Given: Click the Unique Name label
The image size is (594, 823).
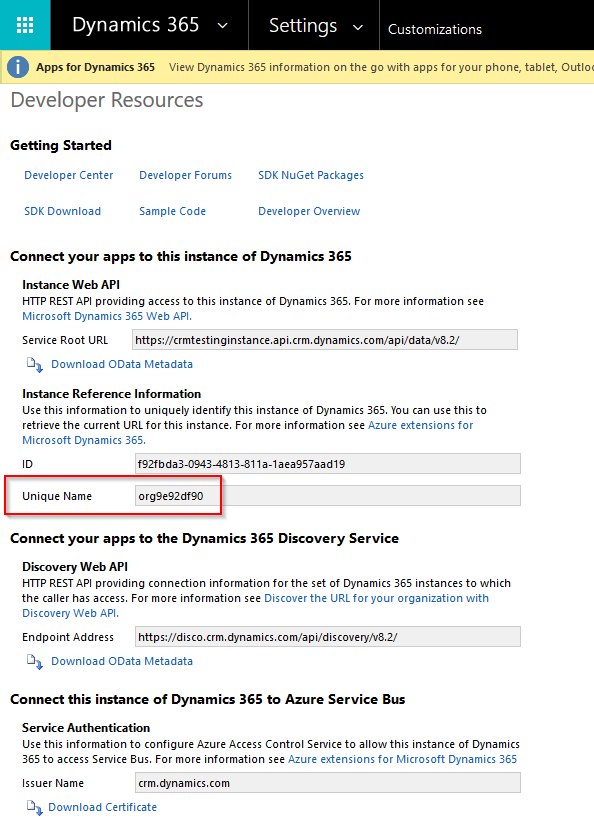Looking at the screenshot, I should click(57, 496).
